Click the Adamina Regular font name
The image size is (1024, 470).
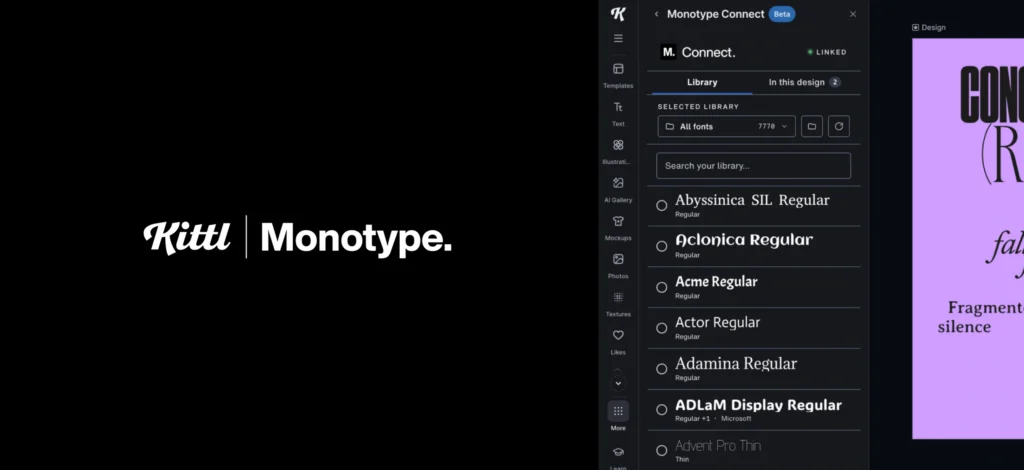736,364
